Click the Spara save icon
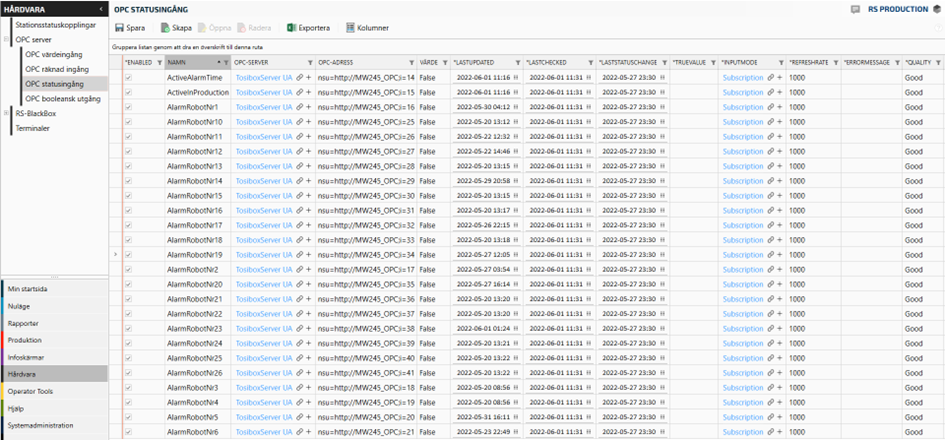 tap(120, 28)
